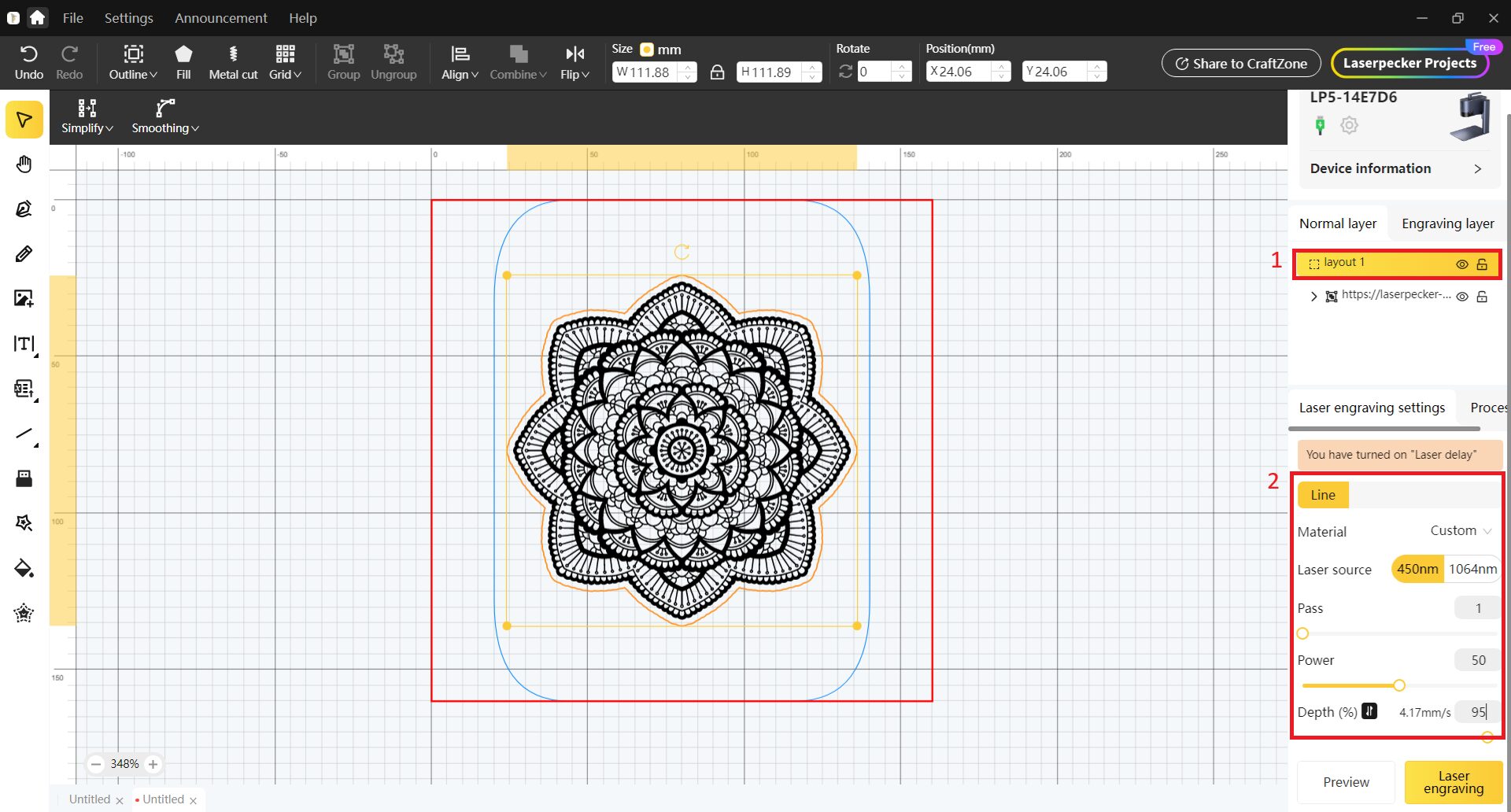This screenshot has height=812, width=1511.
Task: Click the Power slider handle
Action: [x=1399, y=685]
